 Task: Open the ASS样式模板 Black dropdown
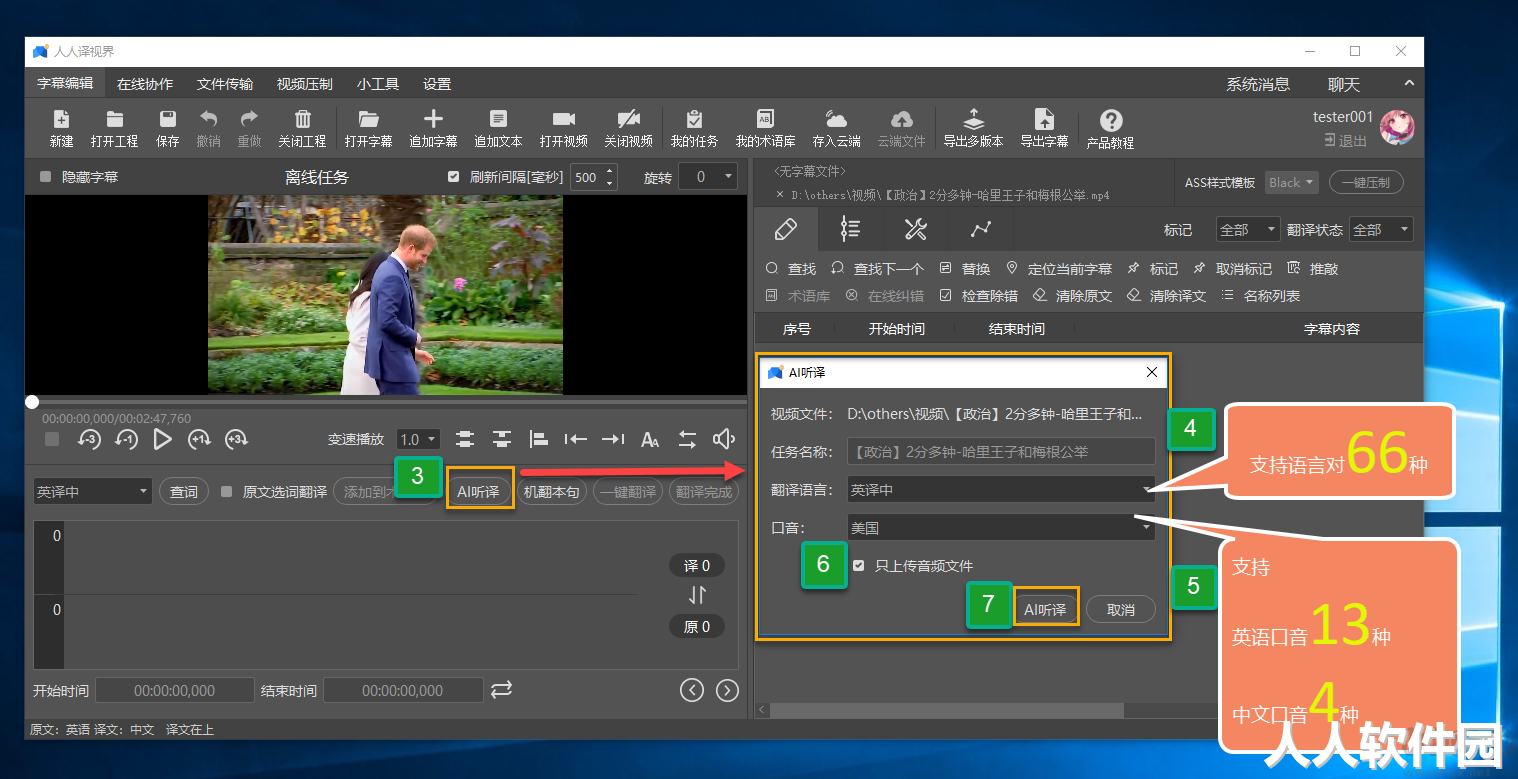[x=1292, y=183]
